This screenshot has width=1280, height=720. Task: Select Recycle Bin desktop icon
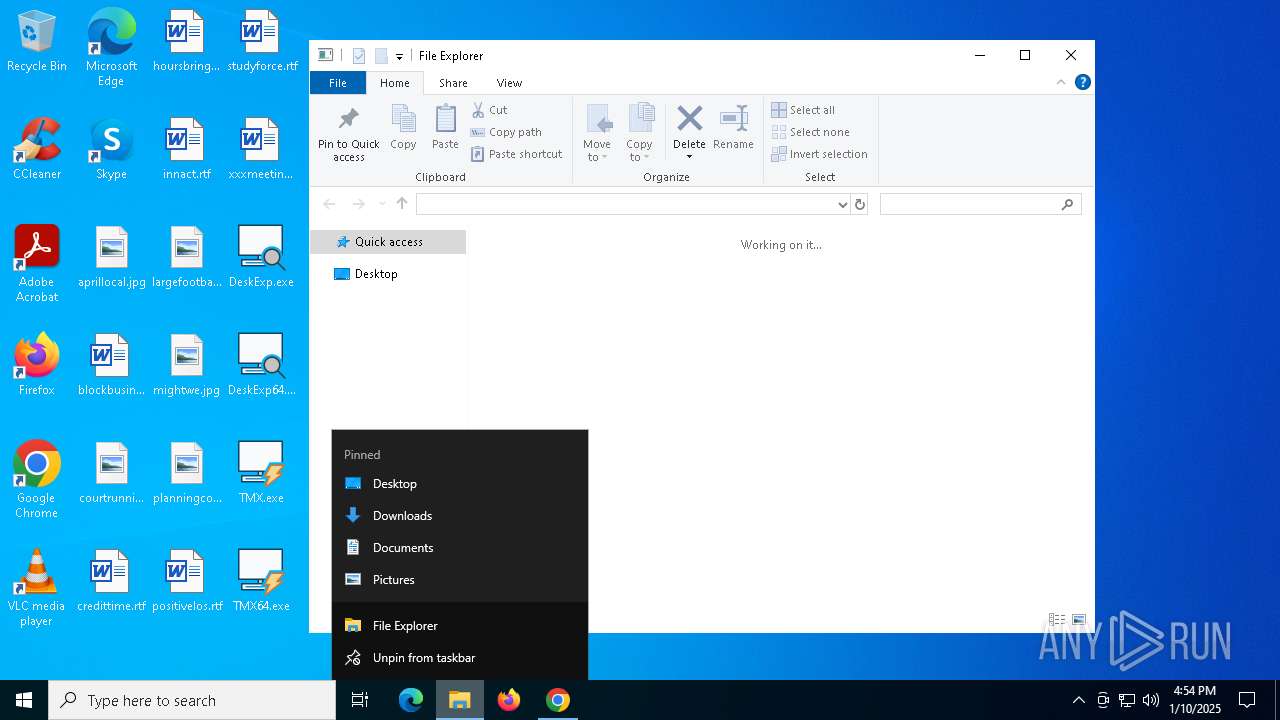pos(37,42)
